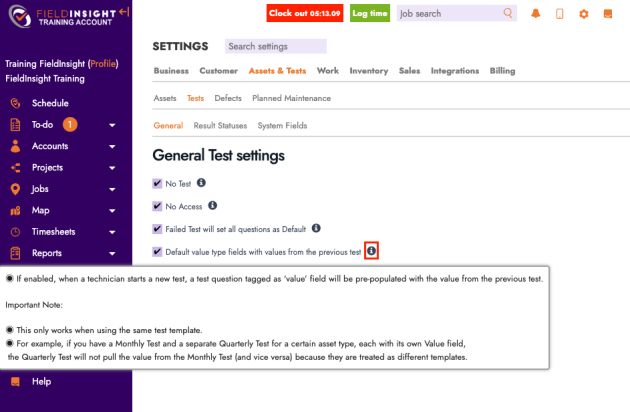Viewport: 630px width, 412px height.
Task: Toggle the No Test checkbox
Action: click(x=157, y=183)
